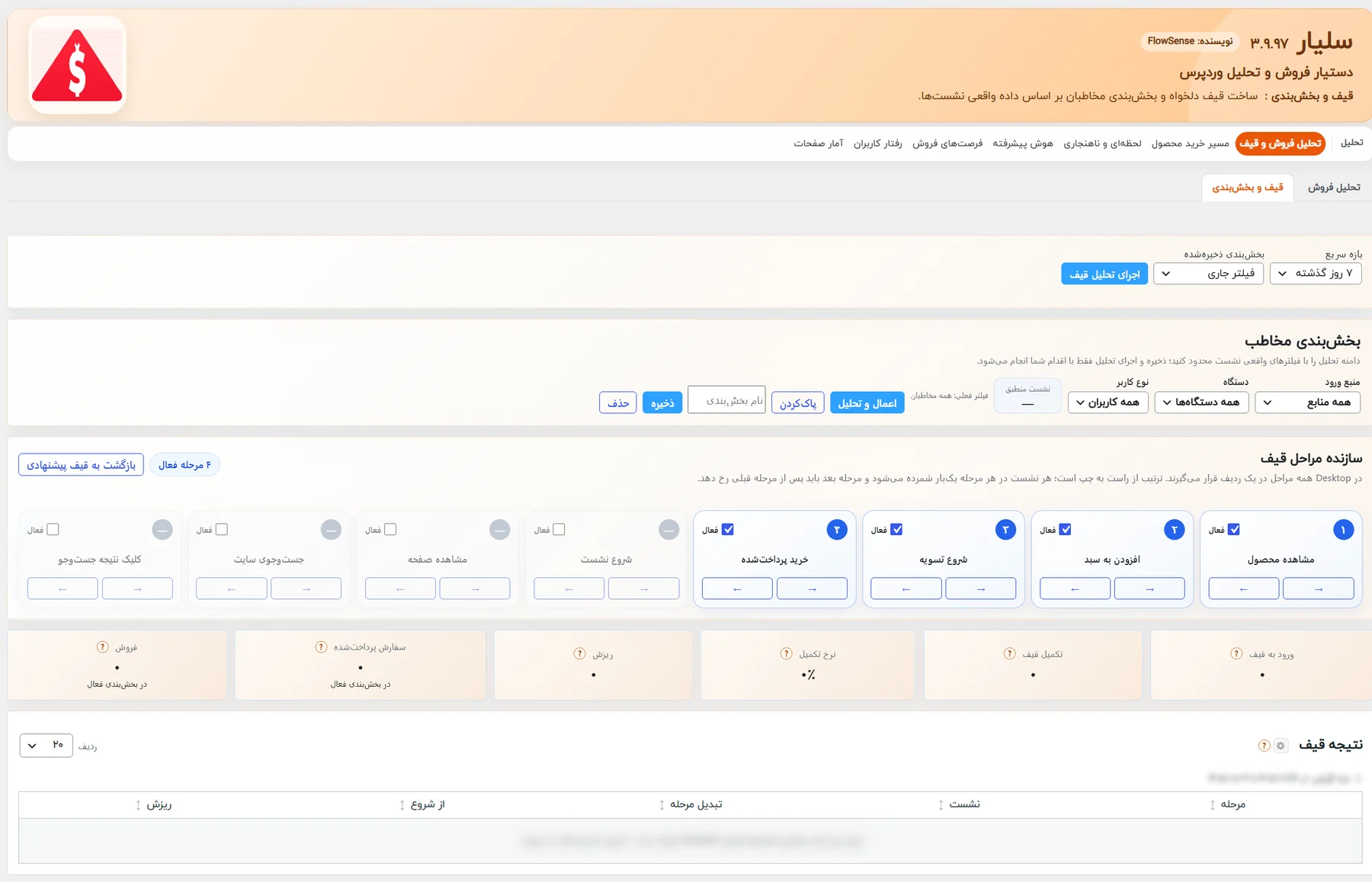Focus the نام بخش‌بندی input field
This screenshot has height=882, width=1372.
(x=726, y=399)
